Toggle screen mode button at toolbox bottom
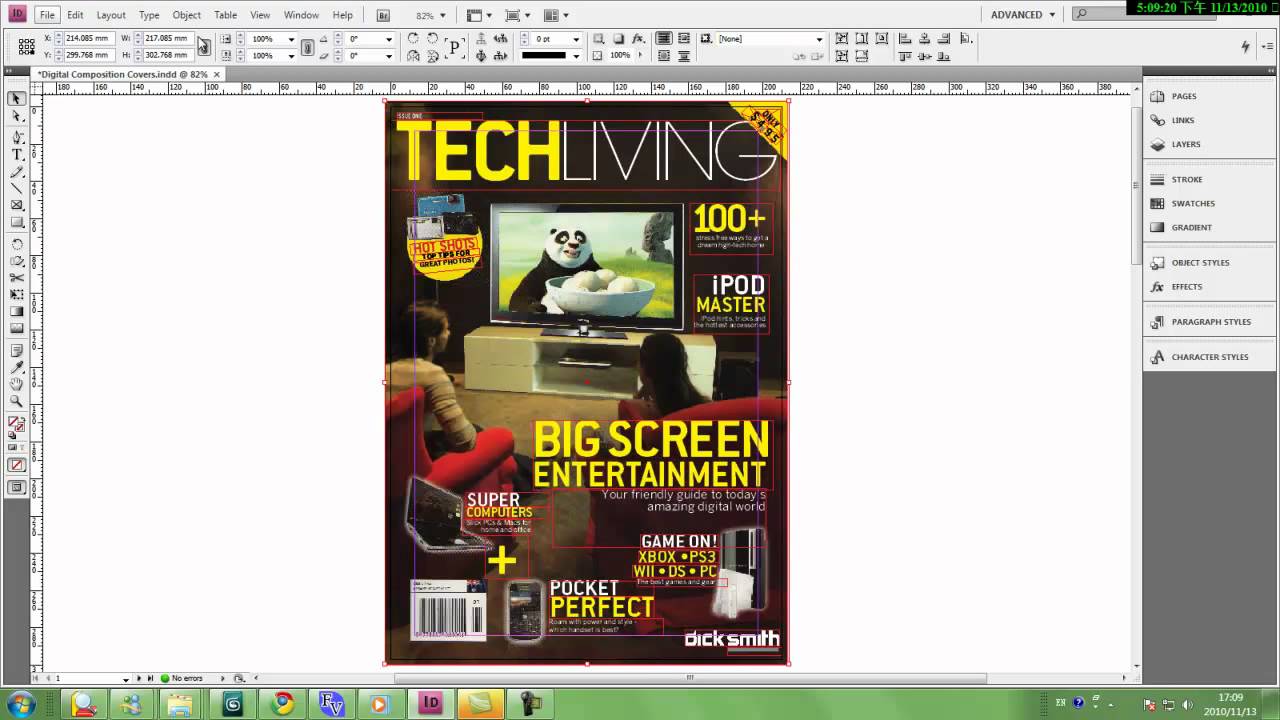1280x720 pixels. click(17, 488)
